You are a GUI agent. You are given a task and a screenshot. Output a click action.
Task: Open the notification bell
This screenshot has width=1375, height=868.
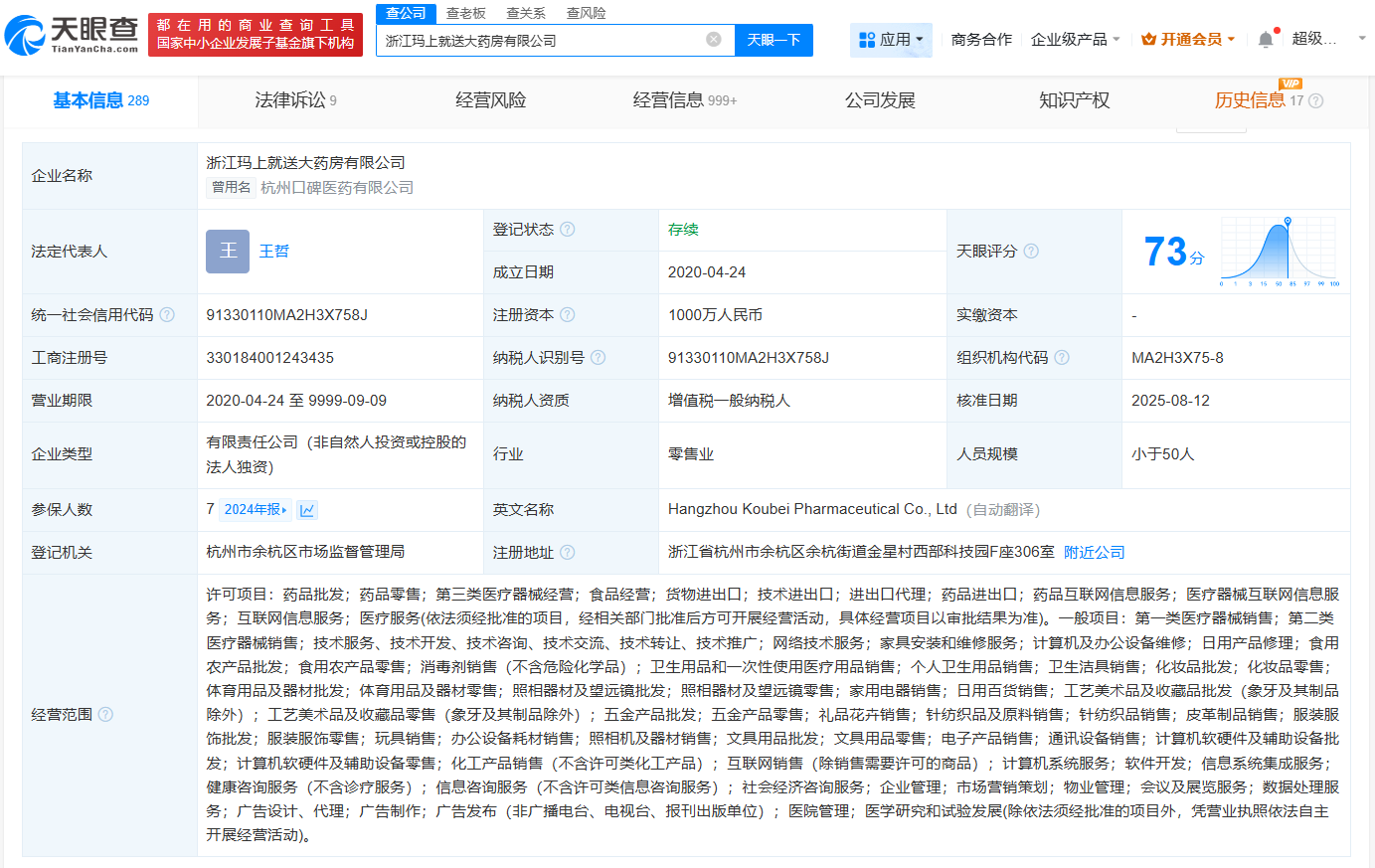tap(1265, 40)
